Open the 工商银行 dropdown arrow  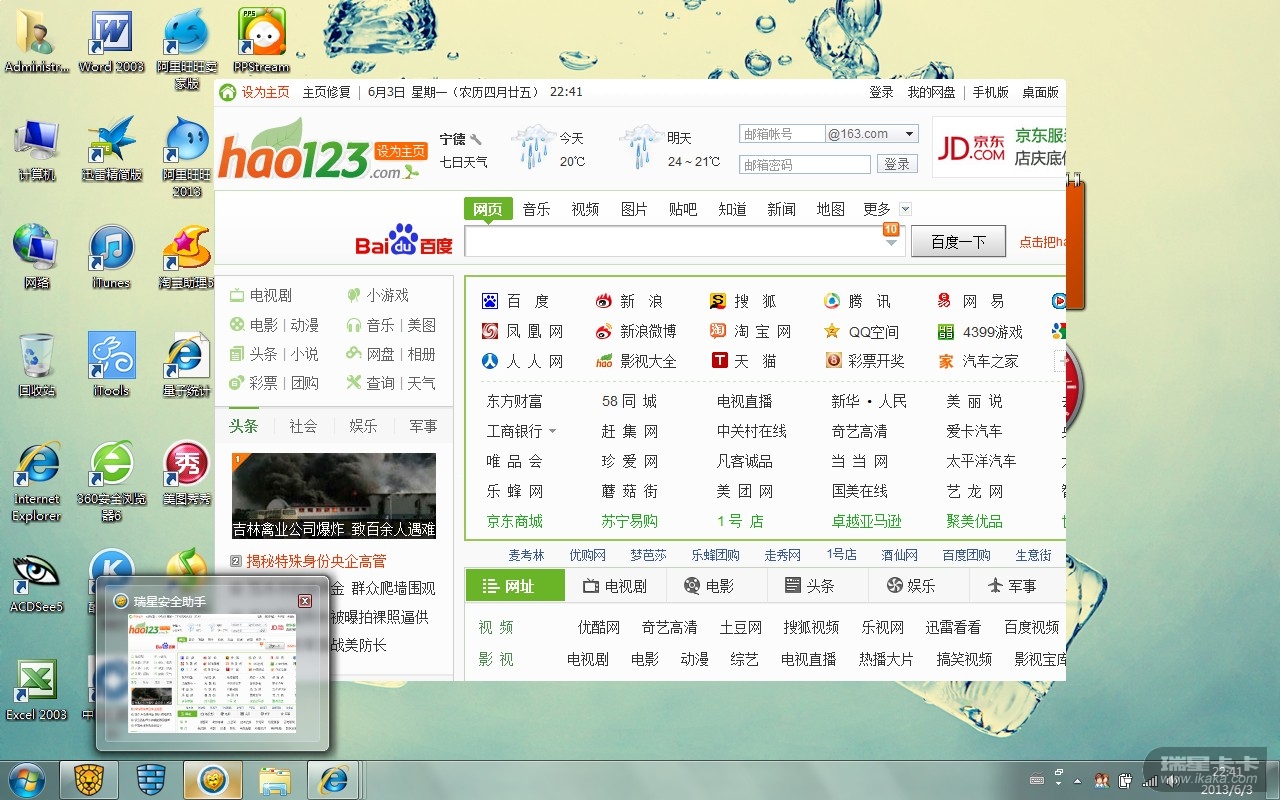pos(552,432)
